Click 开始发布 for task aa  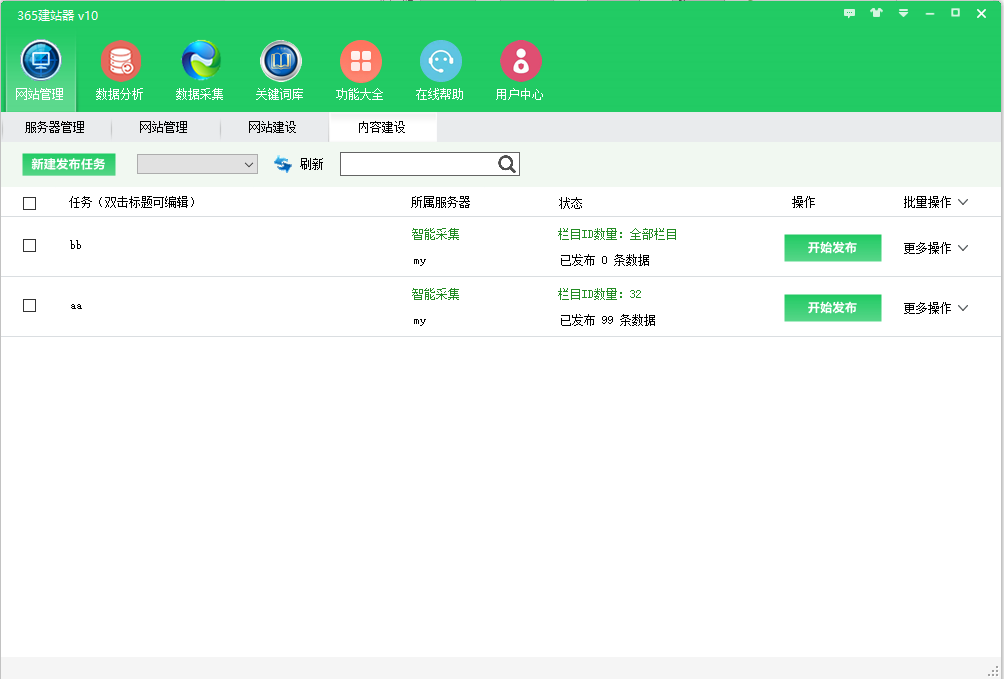832,308
